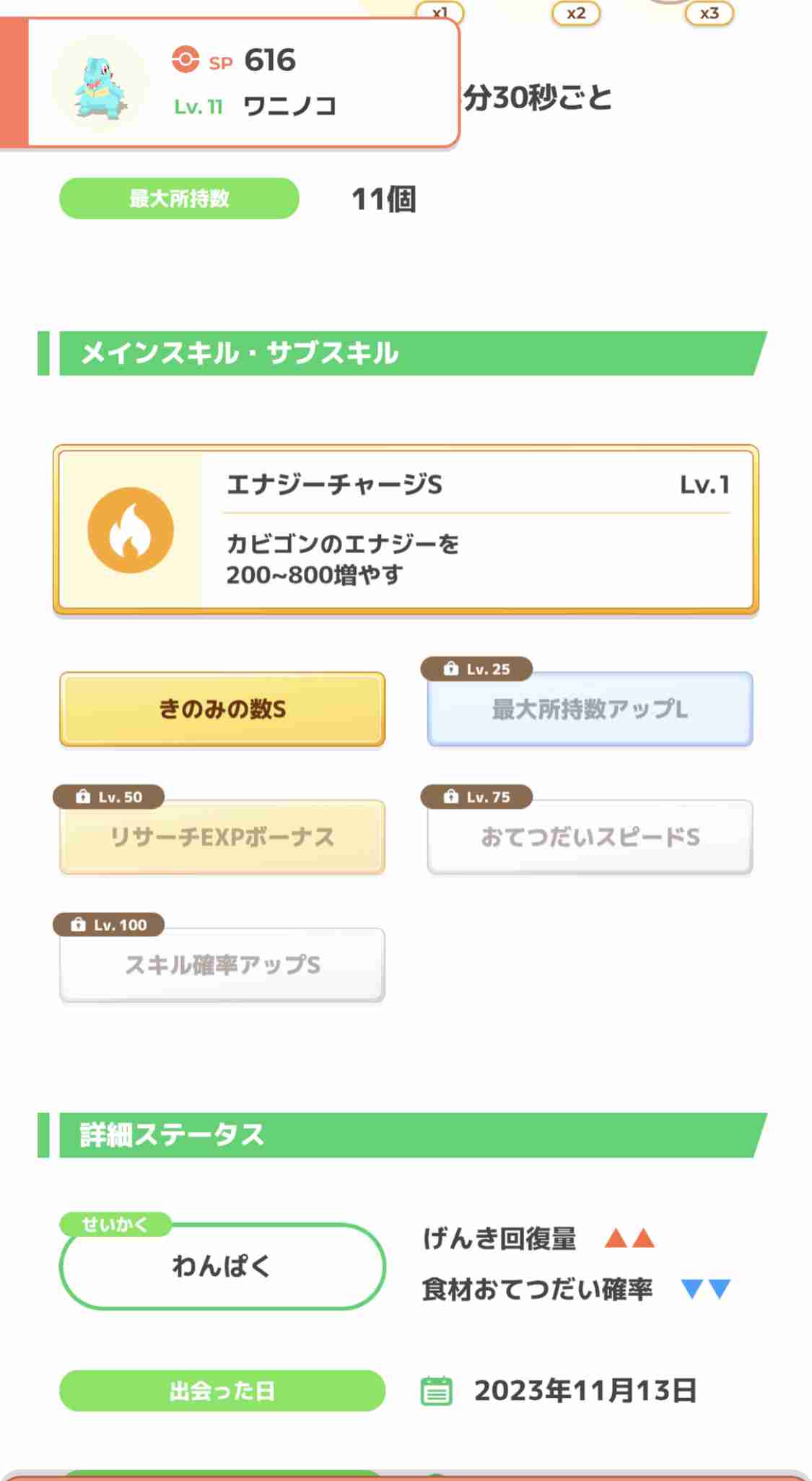Open the エナジーチャージS main skill card
Viewport: 812px width, 1481px height.
(406, 530)
